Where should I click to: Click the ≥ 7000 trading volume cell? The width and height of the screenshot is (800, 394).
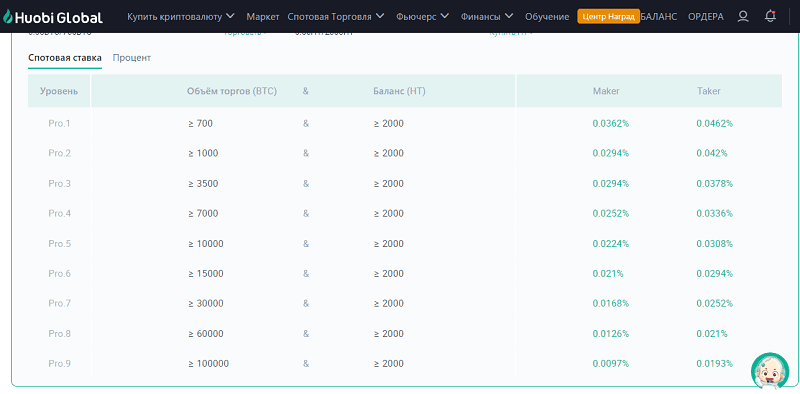[x=203, y=213]
